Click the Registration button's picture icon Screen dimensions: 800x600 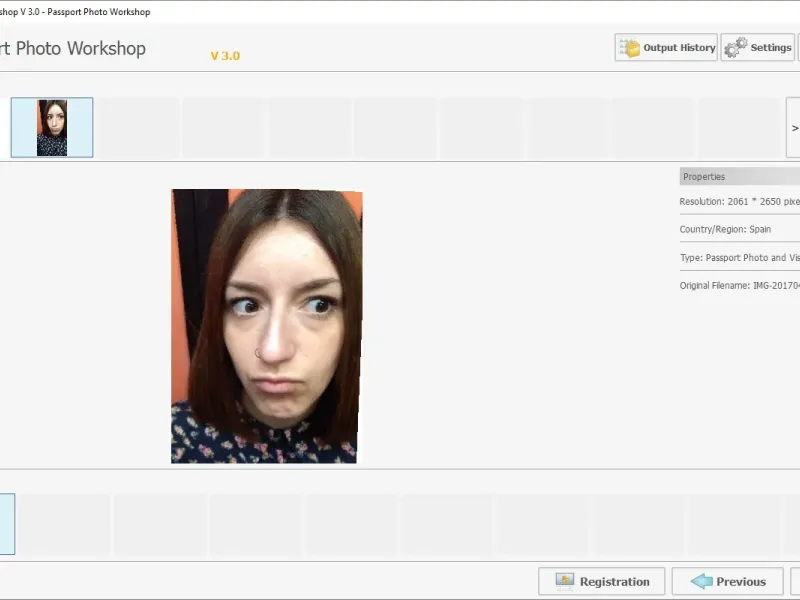[x=565, y=581]
